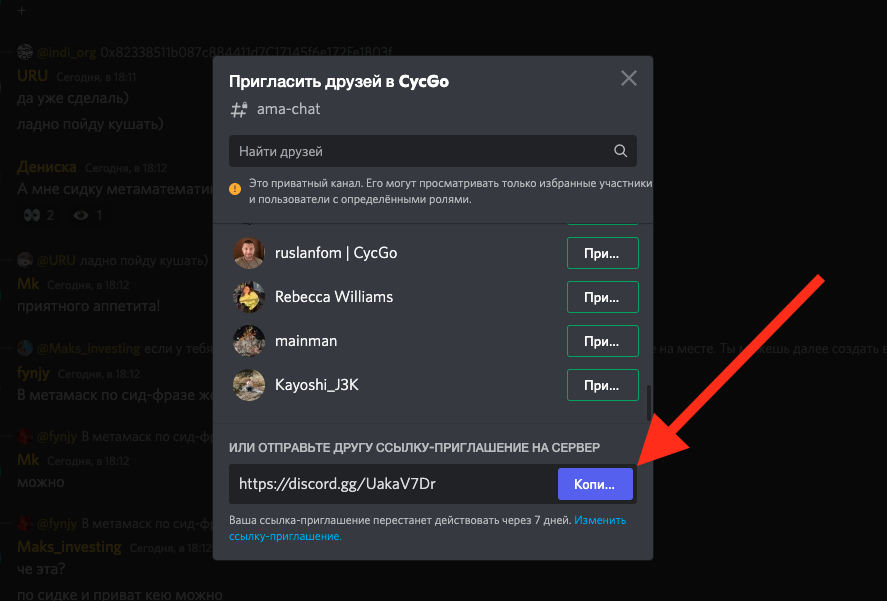The width and height of the screenshot is (887, 601).
Task: Click the username "Дениска" in chat
Action: click(x=47, y=167)
